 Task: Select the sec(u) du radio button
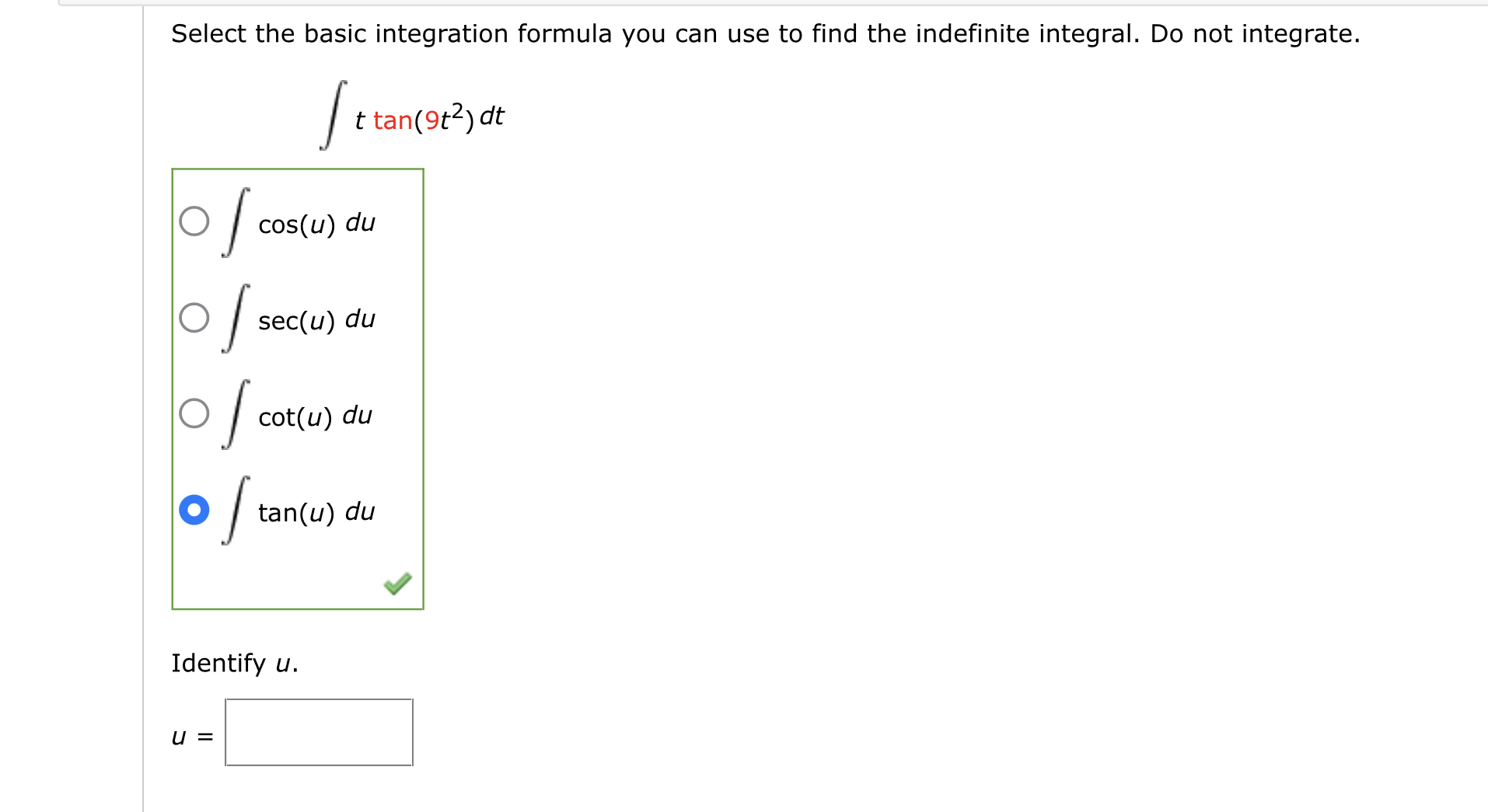[x=194, y=318]
